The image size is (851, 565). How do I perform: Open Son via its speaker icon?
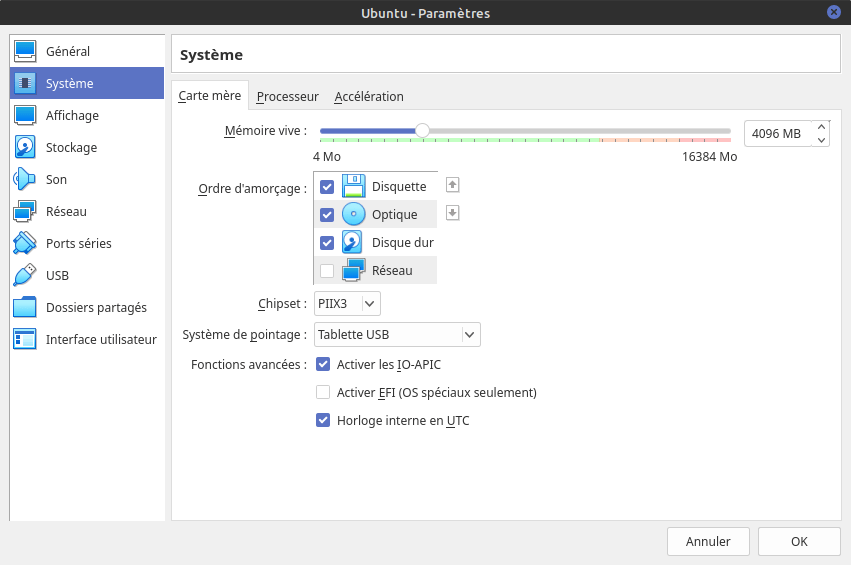(x=25, y=179)
